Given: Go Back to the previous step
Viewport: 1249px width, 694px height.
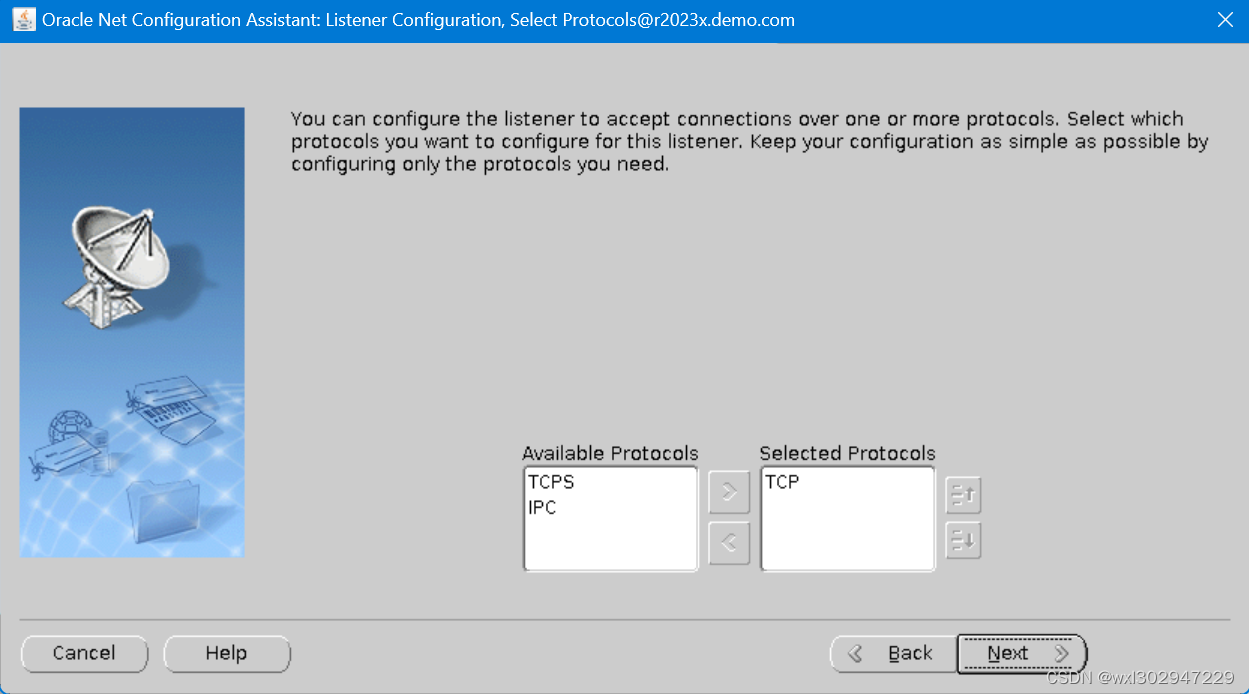Looking at the screenshot, I should tap(893, 654).
